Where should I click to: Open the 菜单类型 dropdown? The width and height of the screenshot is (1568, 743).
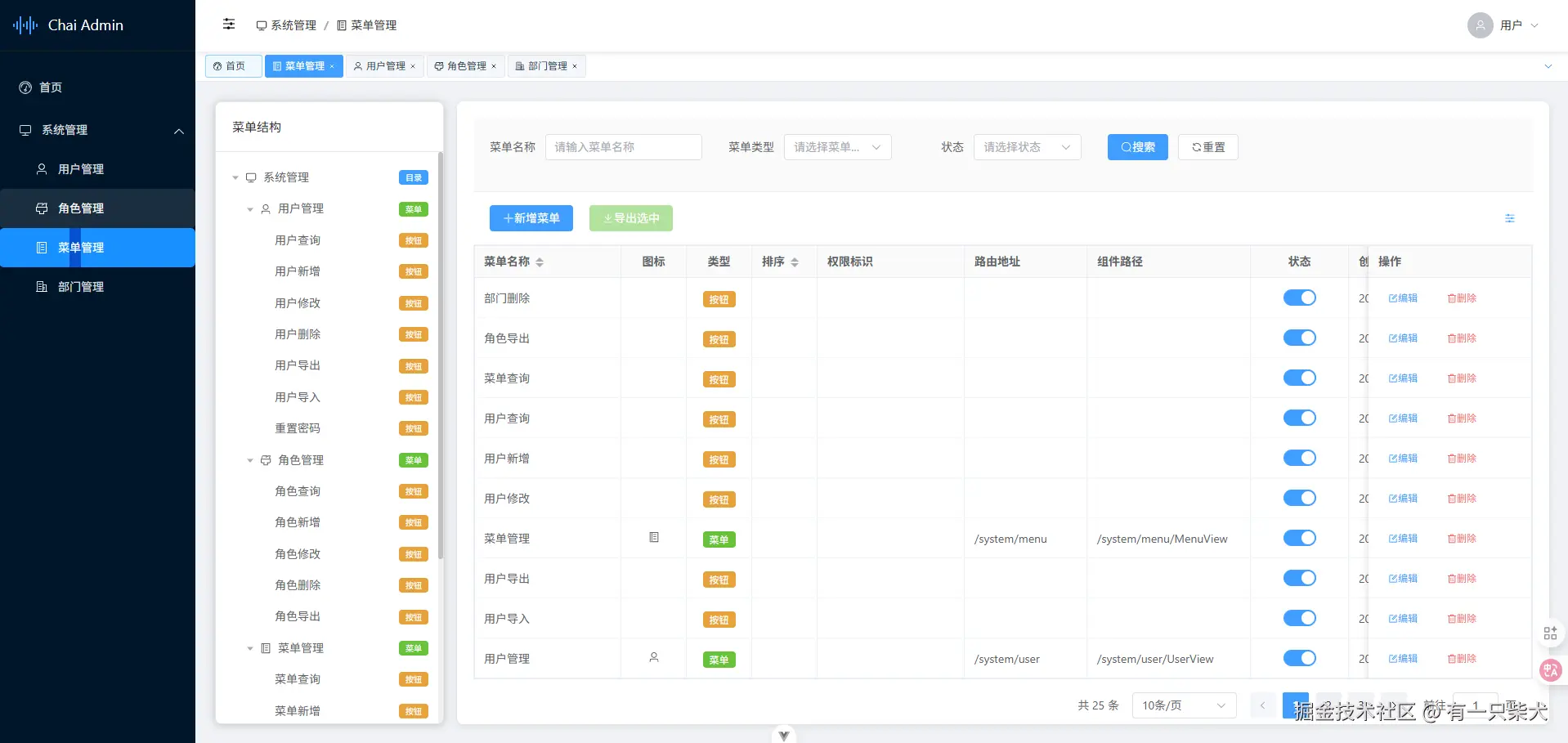tap(837, 147)
